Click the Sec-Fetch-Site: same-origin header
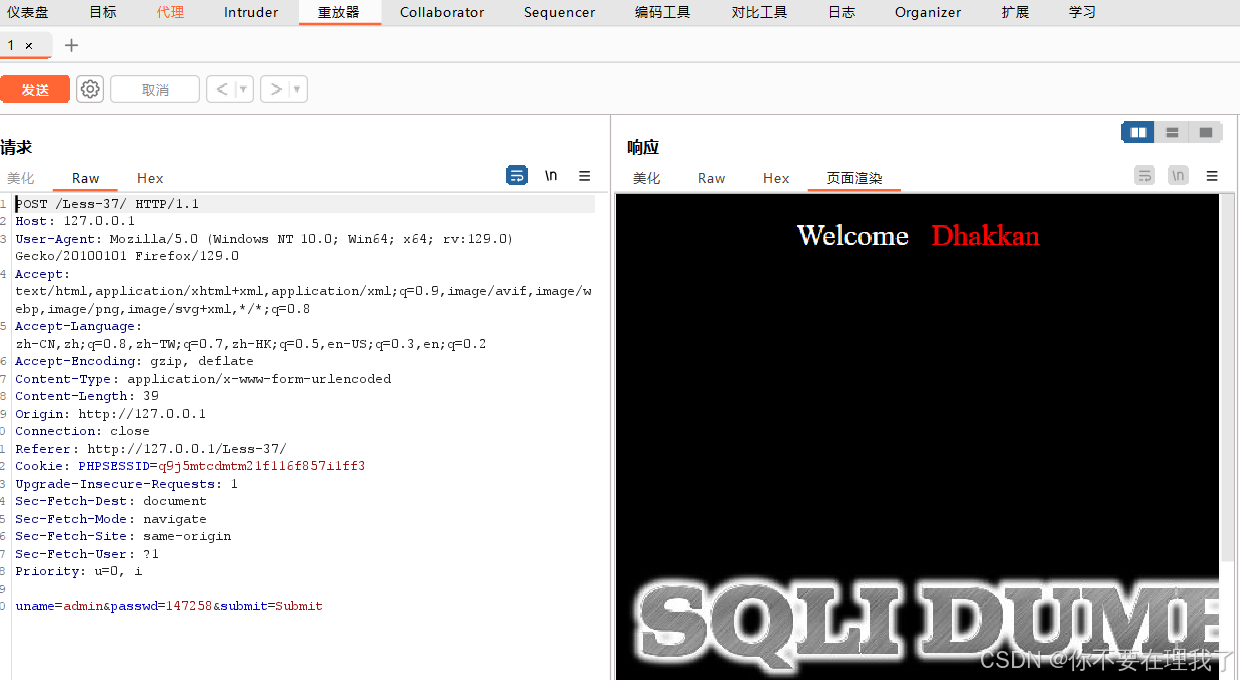The image size is (1240, 680). pos(123,536)
